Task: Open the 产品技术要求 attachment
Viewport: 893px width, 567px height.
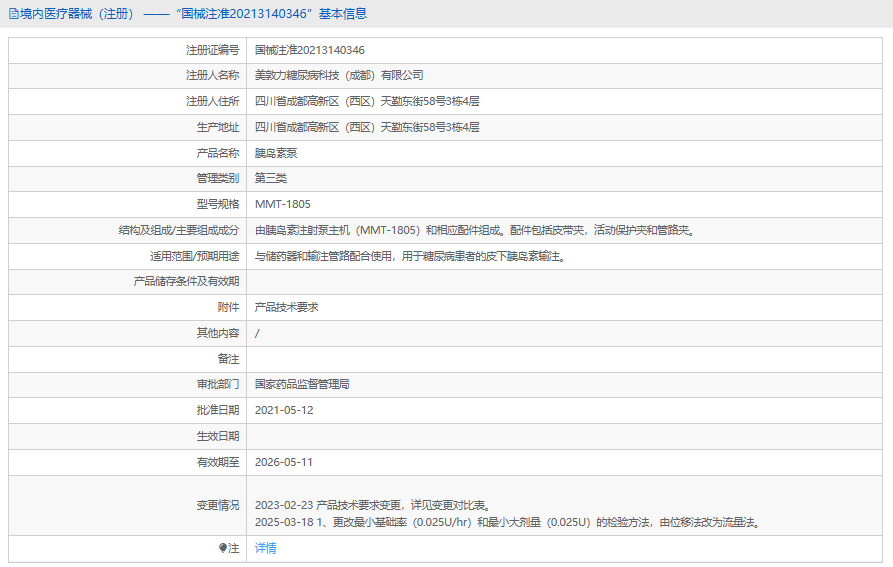Action: (x=286, y=307)
